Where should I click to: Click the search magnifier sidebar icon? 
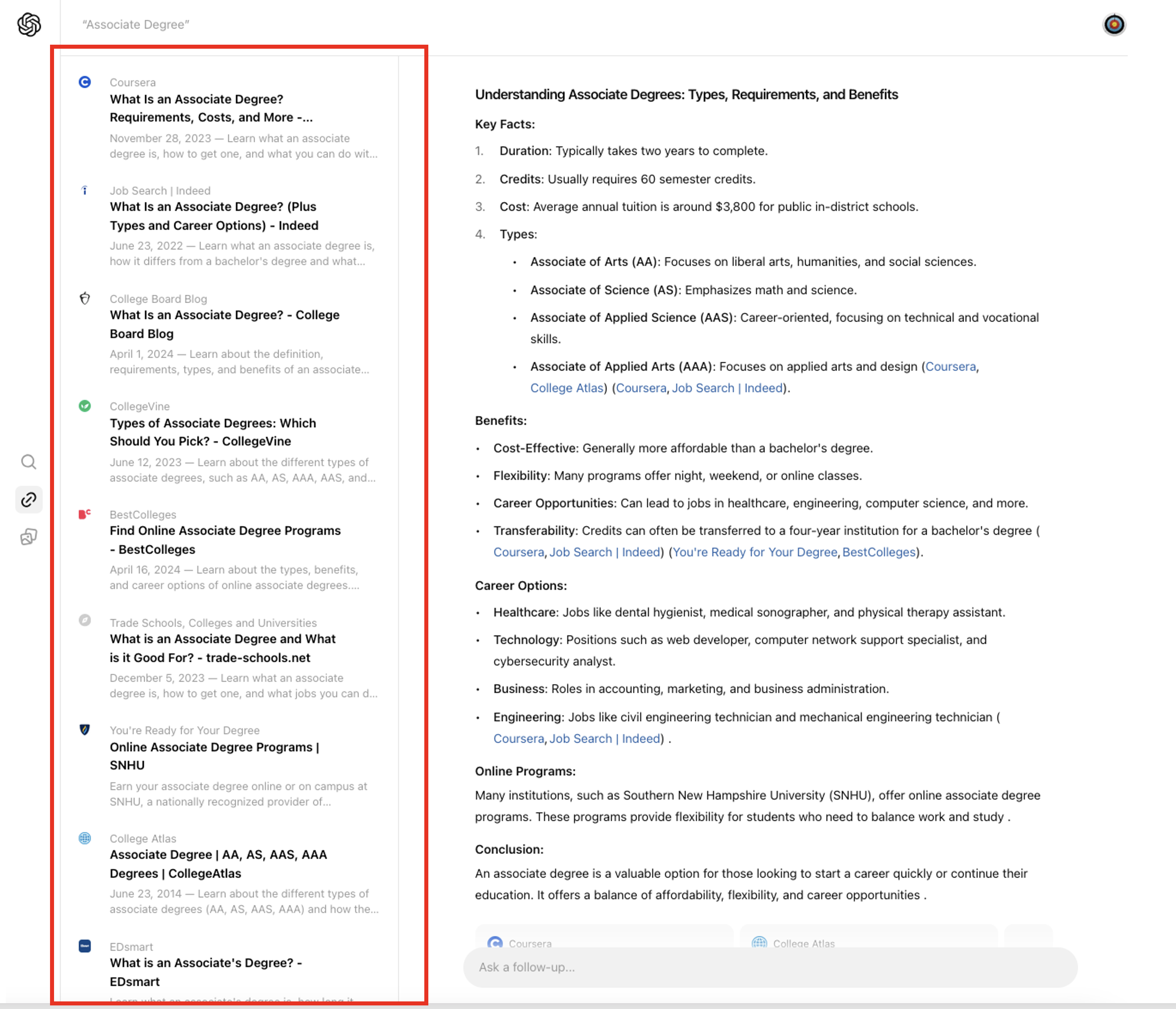[29, 462]
